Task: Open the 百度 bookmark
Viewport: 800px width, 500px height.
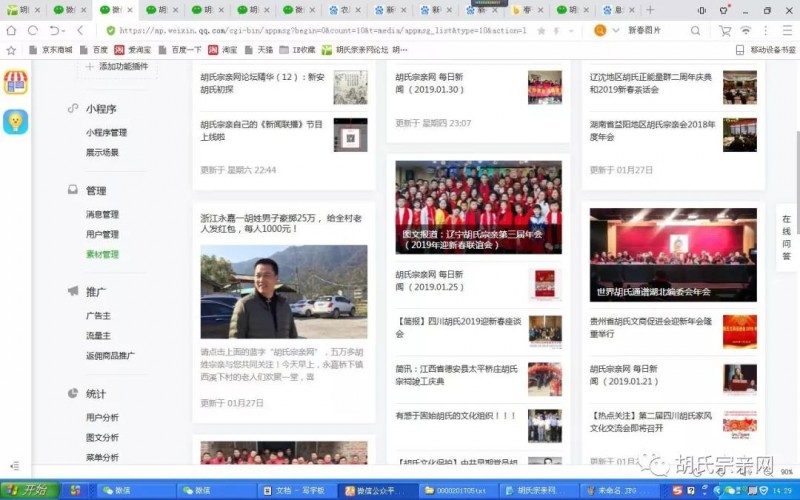Action: (94, 50)
